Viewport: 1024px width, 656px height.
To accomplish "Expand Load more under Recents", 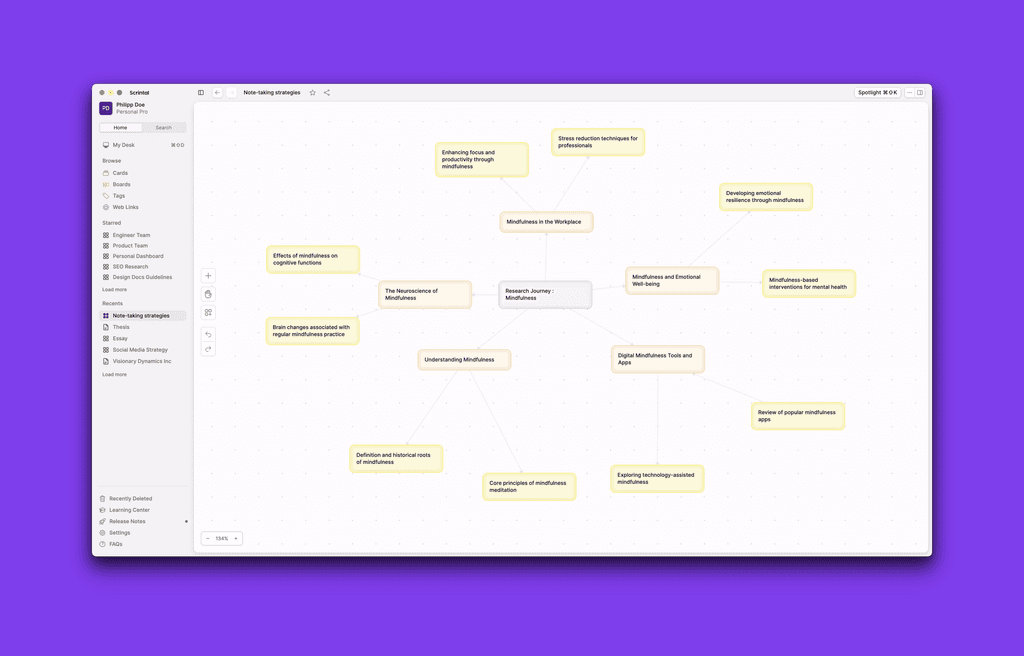I will tap(113, 374).
